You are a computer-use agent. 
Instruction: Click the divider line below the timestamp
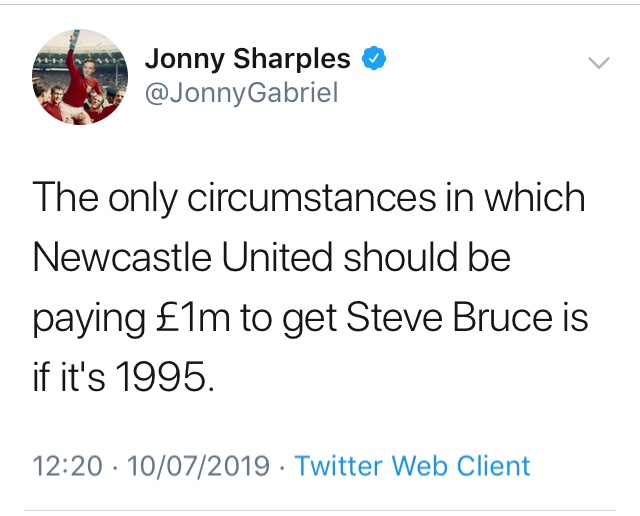click(x=320, y=510)
